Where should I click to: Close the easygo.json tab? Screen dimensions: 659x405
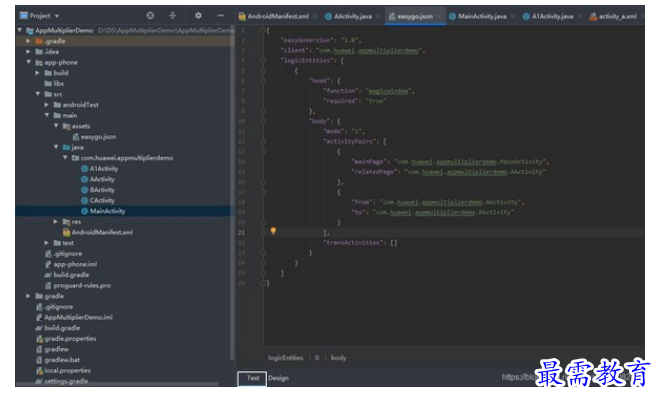pos(439,16)
